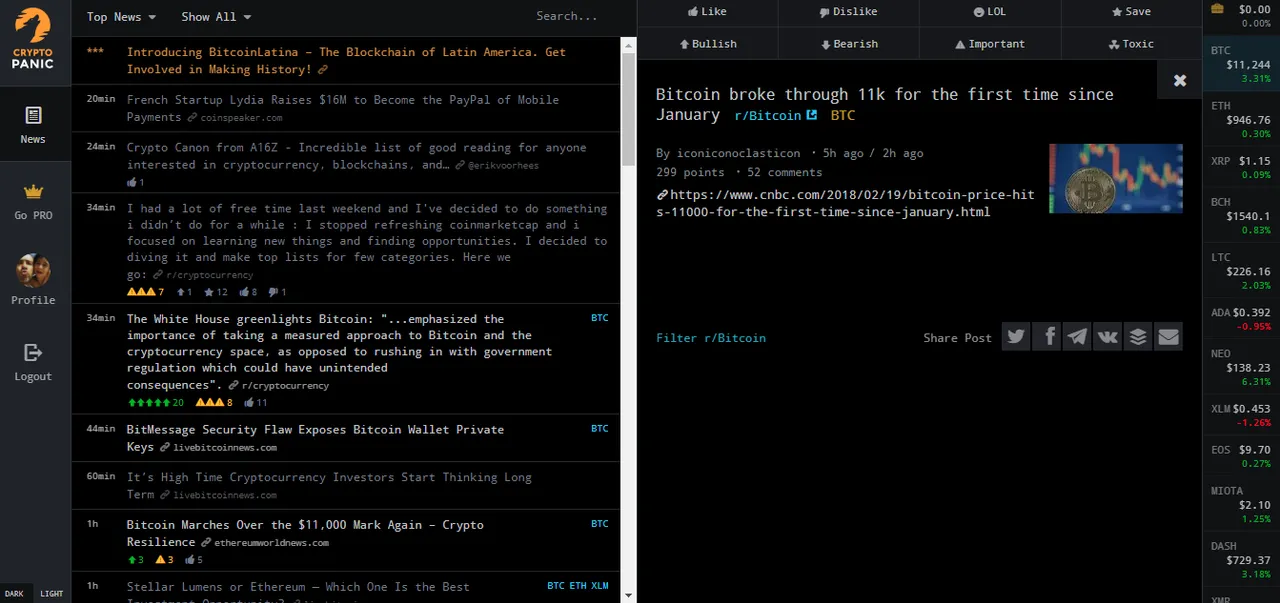Screen dimensions: 1280x603
Task: Open It's High Time Cryptocurrency Investors headline
Action: (329, 486)
